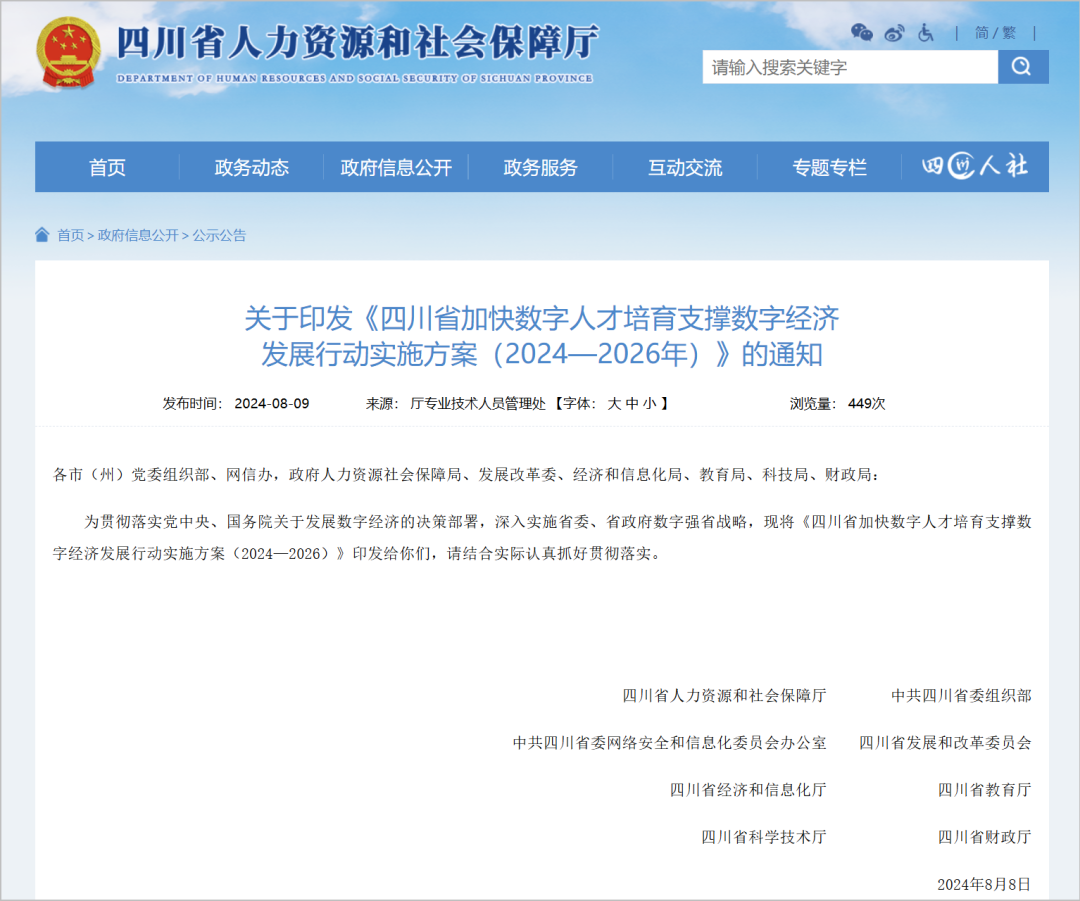This screenshot has width=1080, height=901.
Task: Open the 政务动态 navigation menu
Action: (251, 168)
